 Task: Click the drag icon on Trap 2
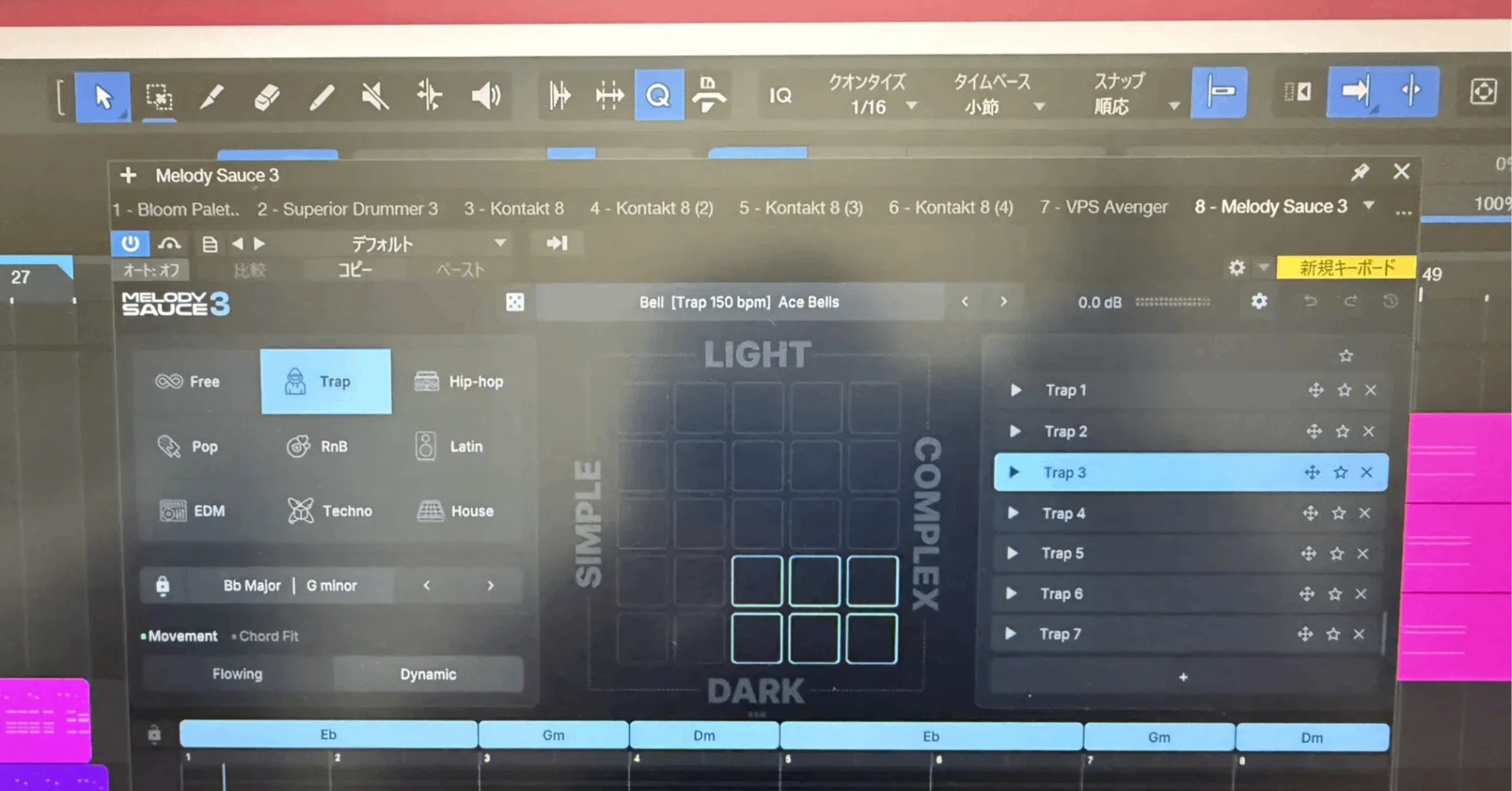point(1314,431)
